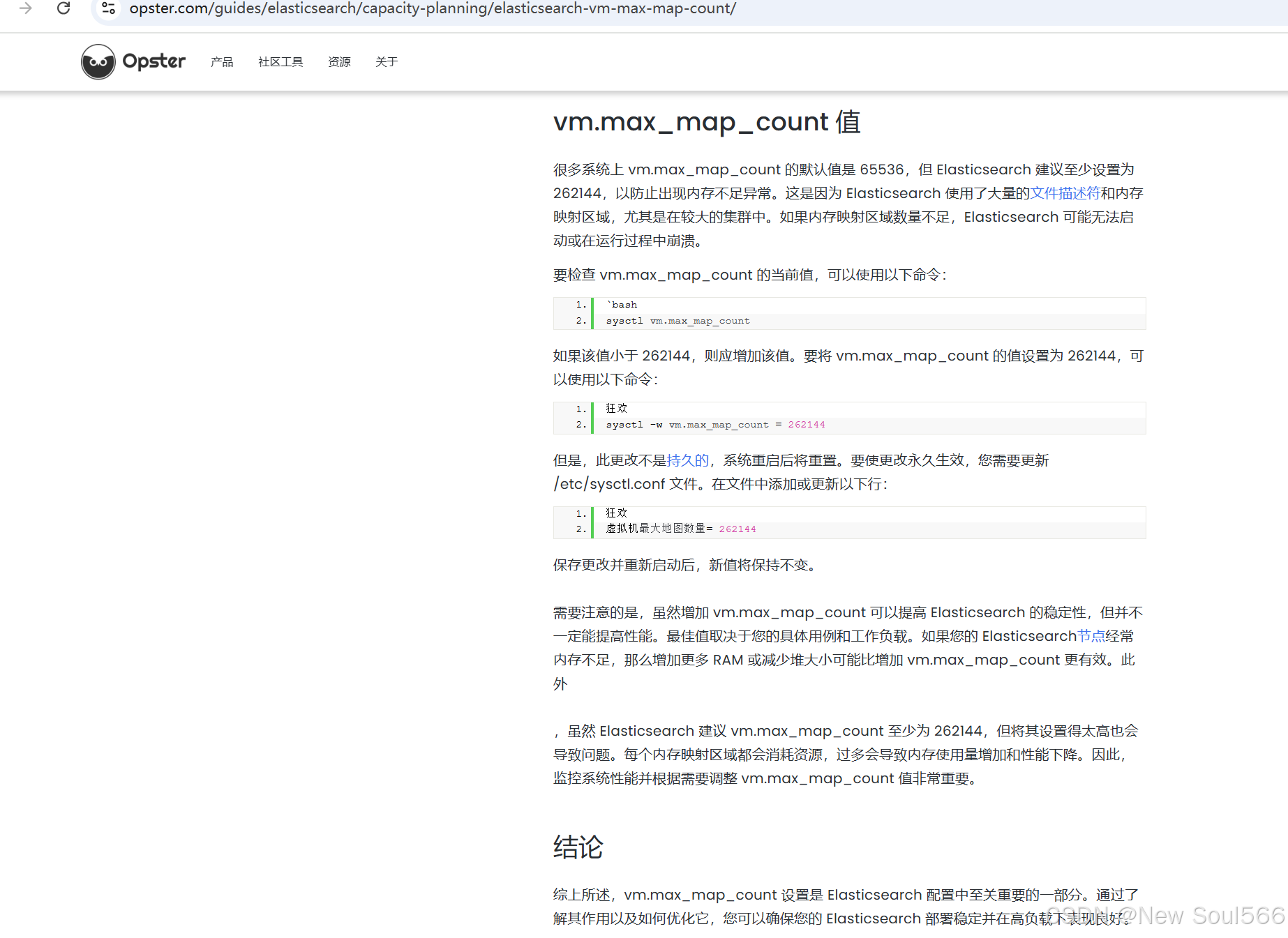The image size is (1288, 938).
Task: Click the highlighted 262144 value in code
Action: [x=807, y=424]
